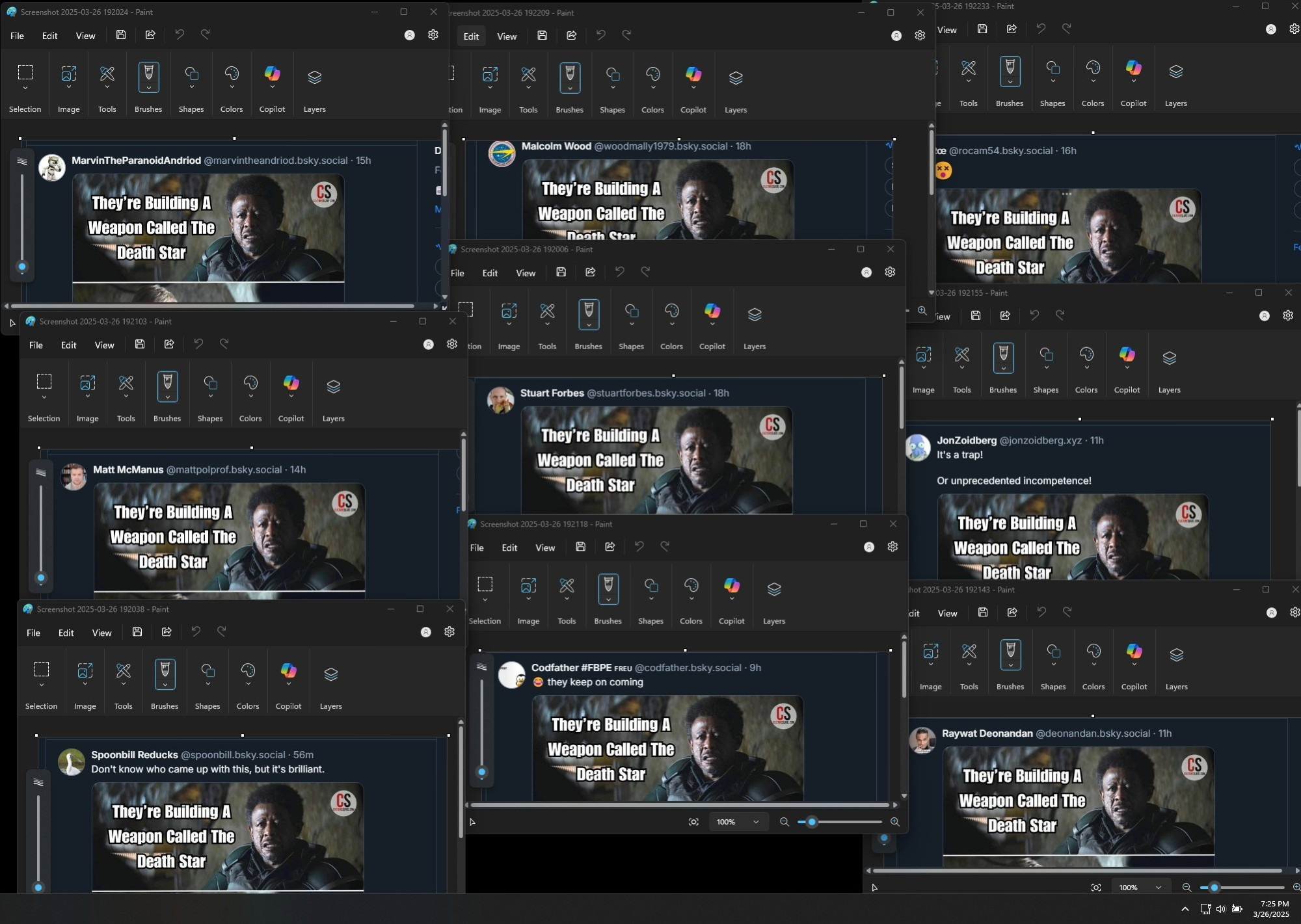Open clock showing 7:25 PM

(x=1271, y=908)
